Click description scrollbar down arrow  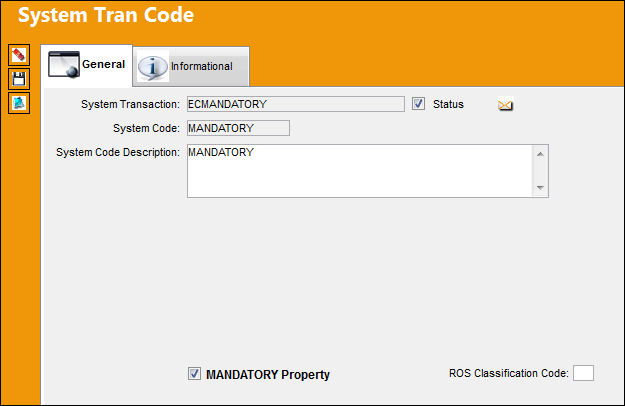(x=540, y=188)
